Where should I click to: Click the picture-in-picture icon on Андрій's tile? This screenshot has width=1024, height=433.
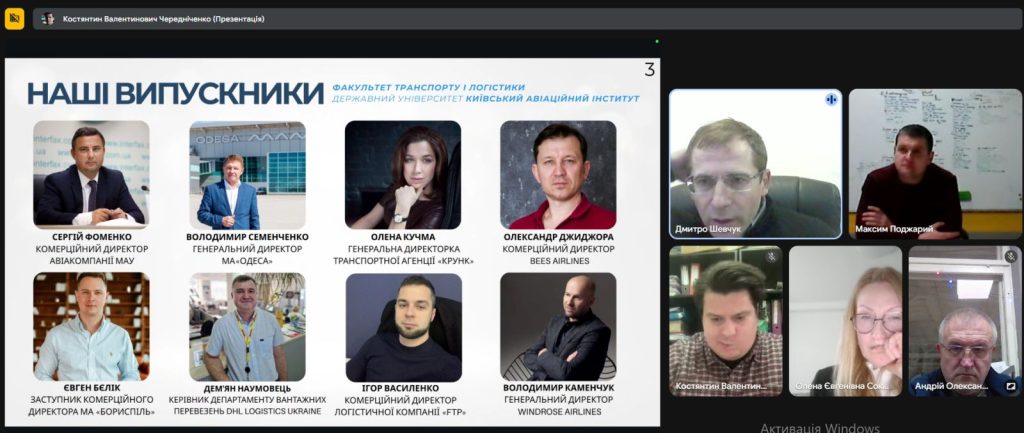(1011, 387)
